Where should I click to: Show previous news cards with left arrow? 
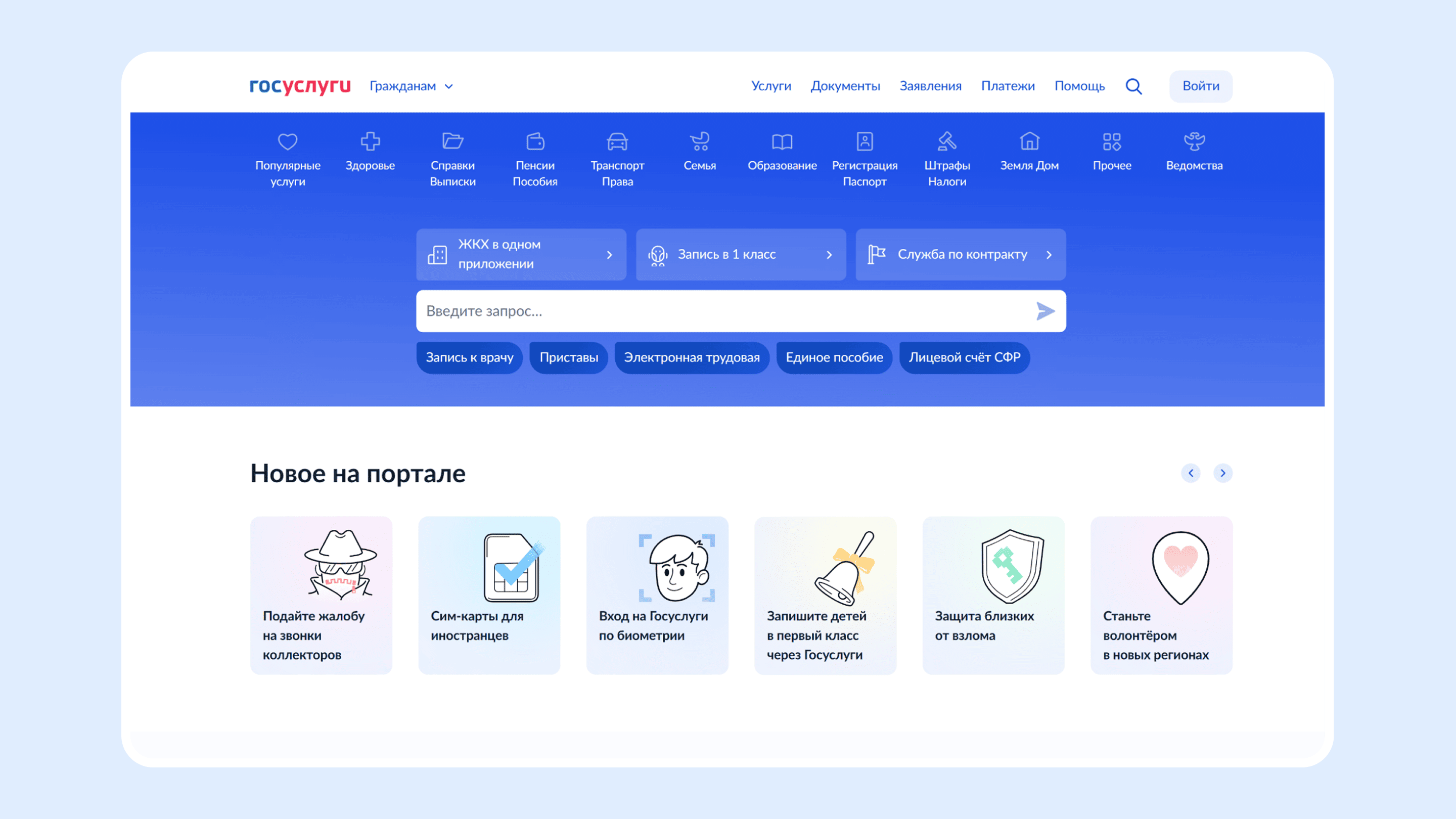click(1191, 473)
